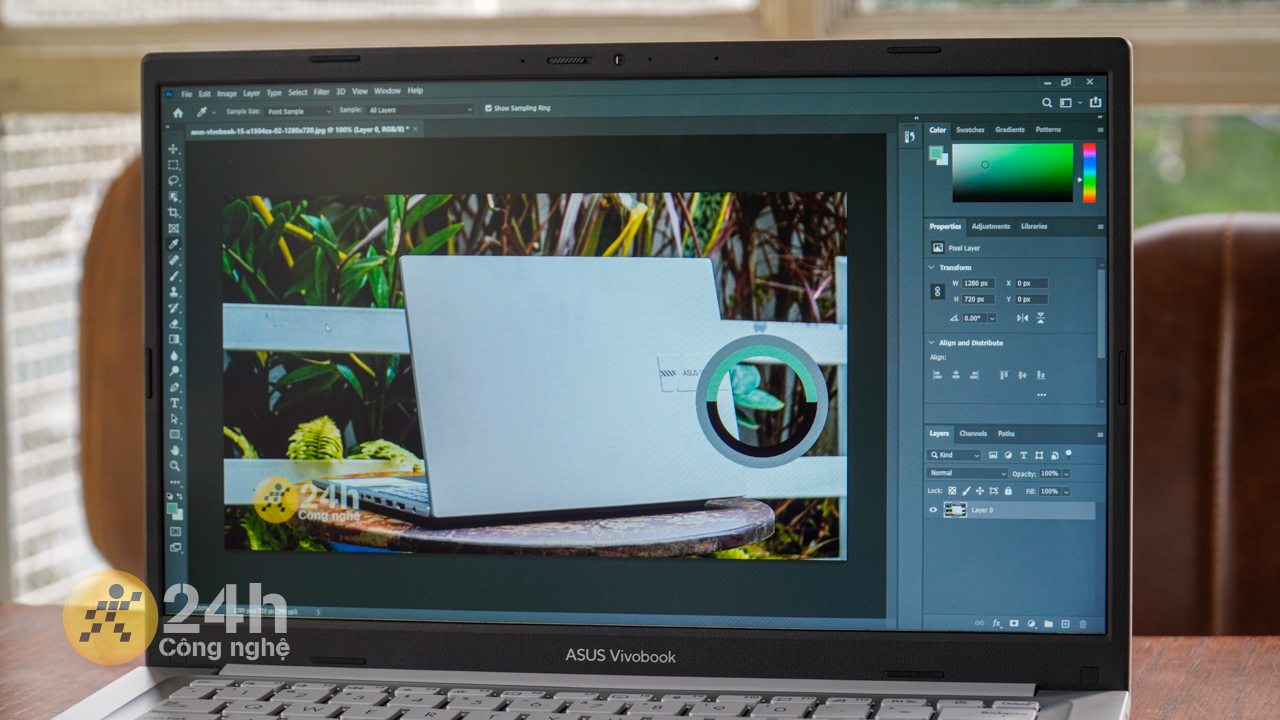This screenshot has height=720, width=1280.
Task: Switch to the Swatches tab
Action: [970, 130]
